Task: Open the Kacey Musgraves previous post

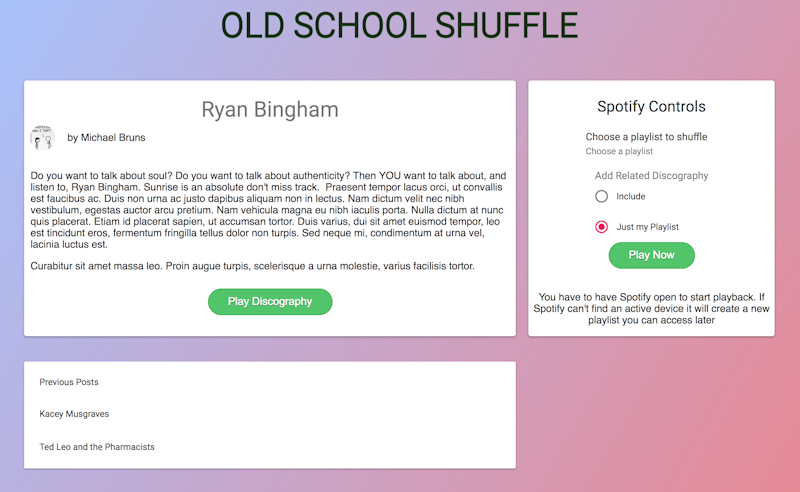Action: pos(74,414)
